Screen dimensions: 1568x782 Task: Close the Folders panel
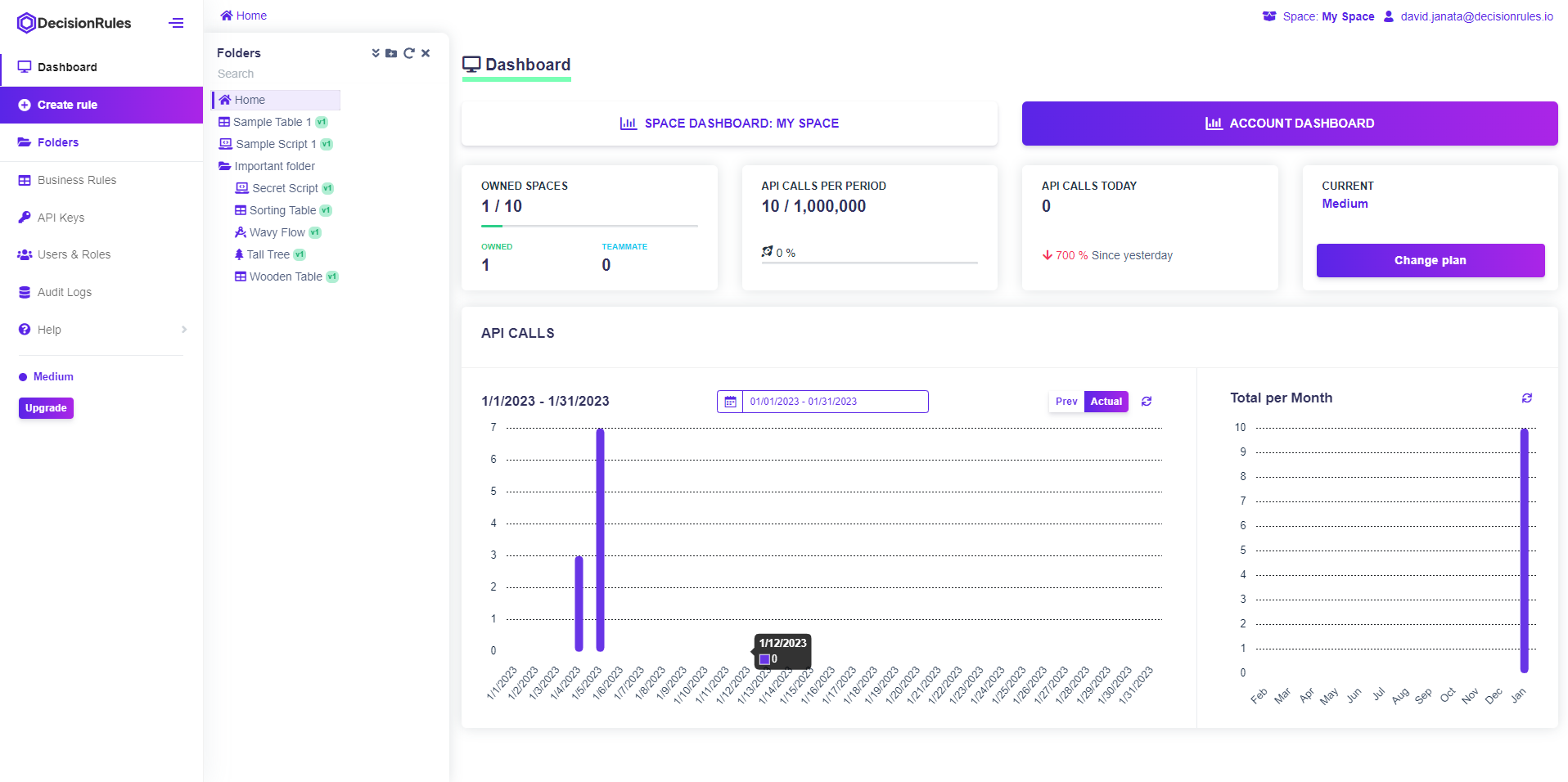click(x=426, y=53)
